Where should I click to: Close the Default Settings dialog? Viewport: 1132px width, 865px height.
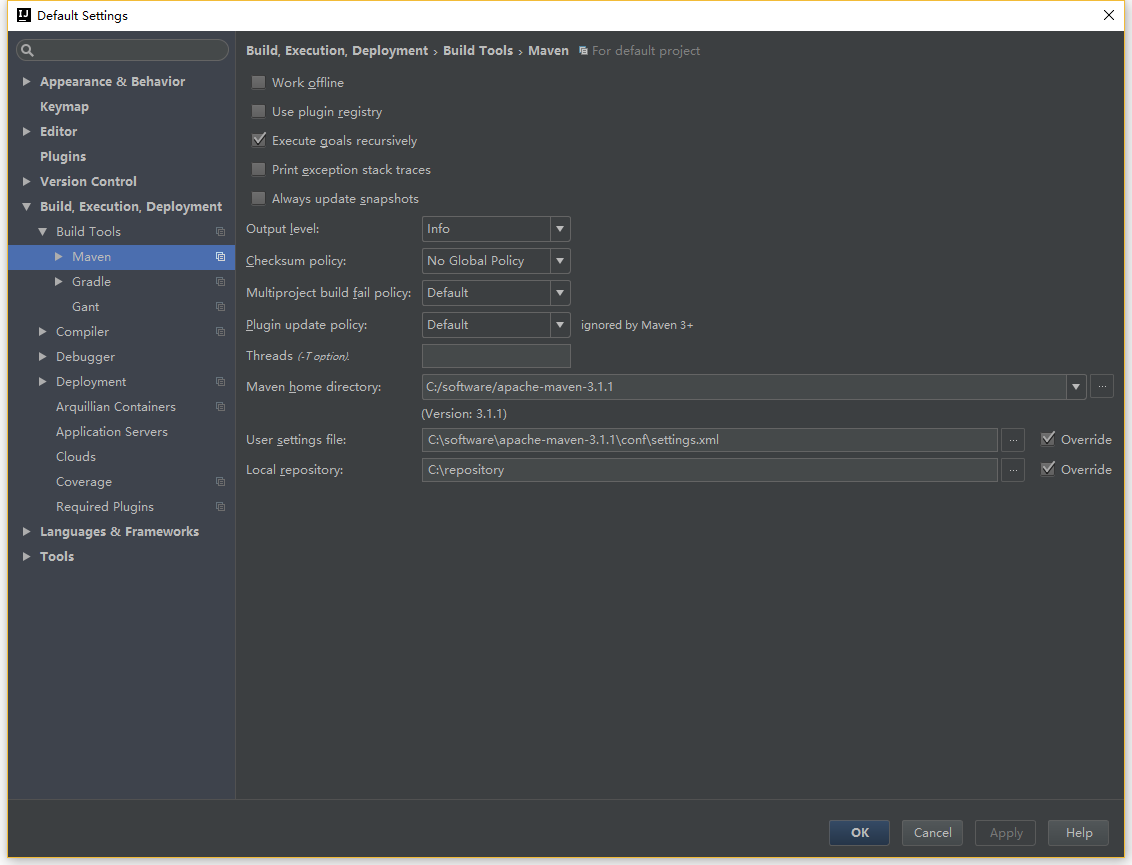click(1109, 15)
